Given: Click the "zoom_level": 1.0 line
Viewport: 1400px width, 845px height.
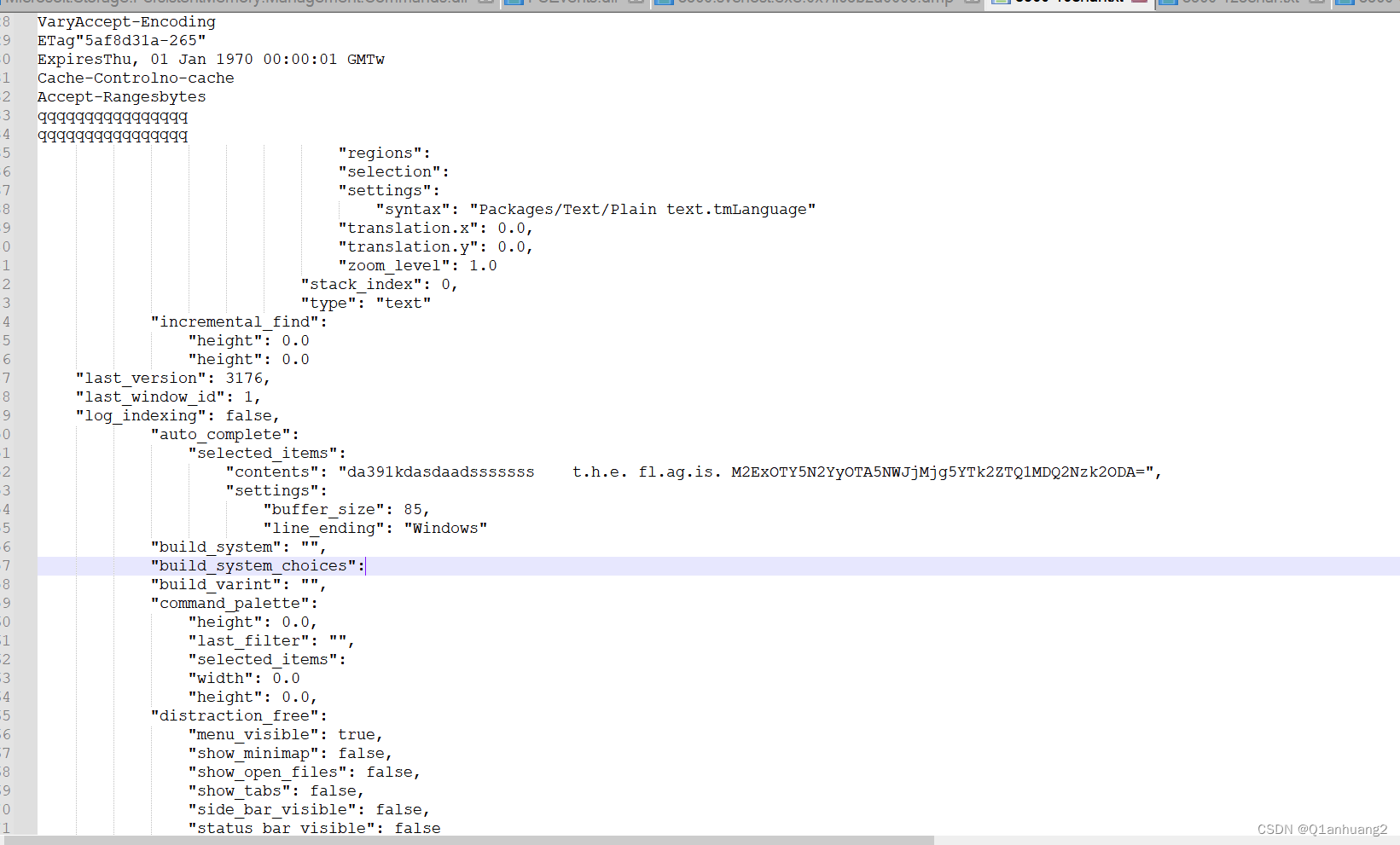Looking at the screenshot, I should tap(417, 266).
